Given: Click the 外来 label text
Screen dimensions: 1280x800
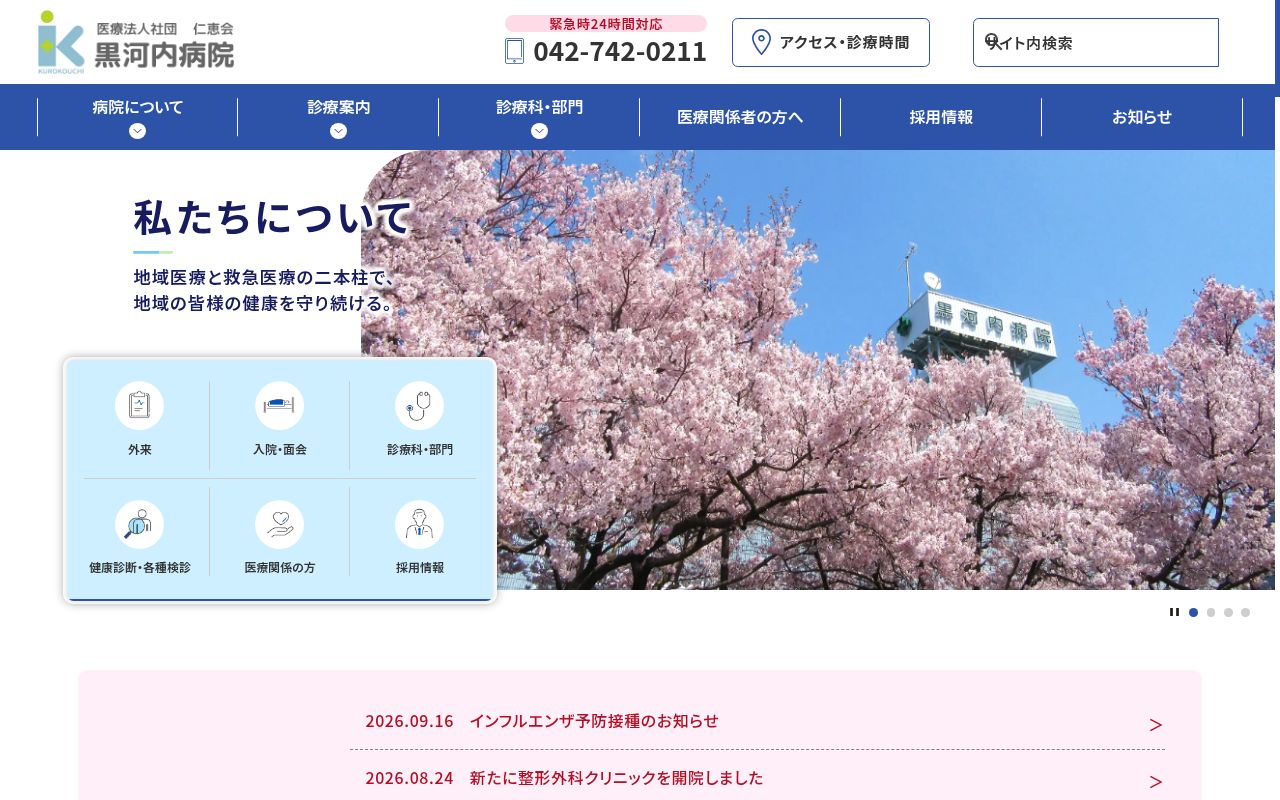Looking at the screenshot, I should [x=139, y=450].
